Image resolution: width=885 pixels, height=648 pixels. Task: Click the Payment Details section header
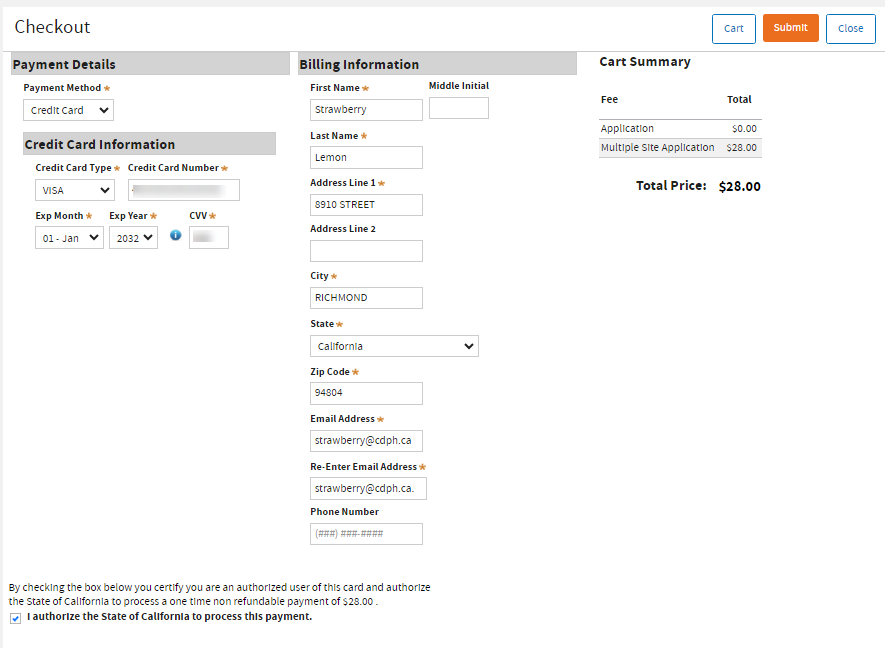pyautogui.click(x=150, y=64)
